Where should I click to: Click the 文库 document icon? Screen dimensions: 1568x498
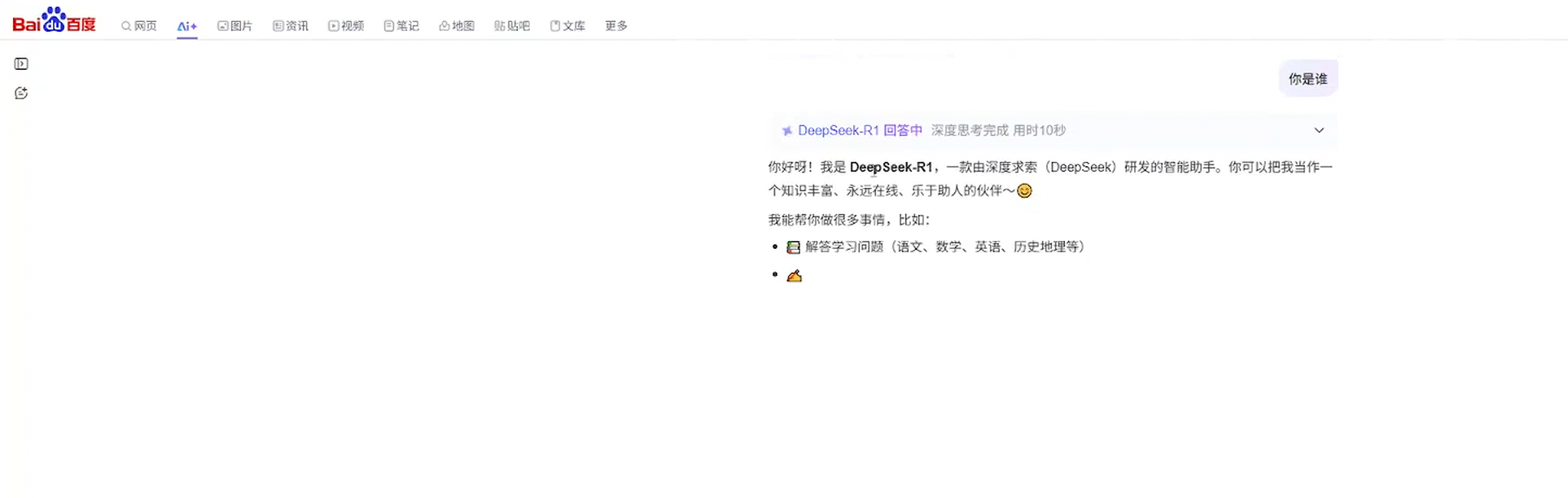tap(554, 26)
